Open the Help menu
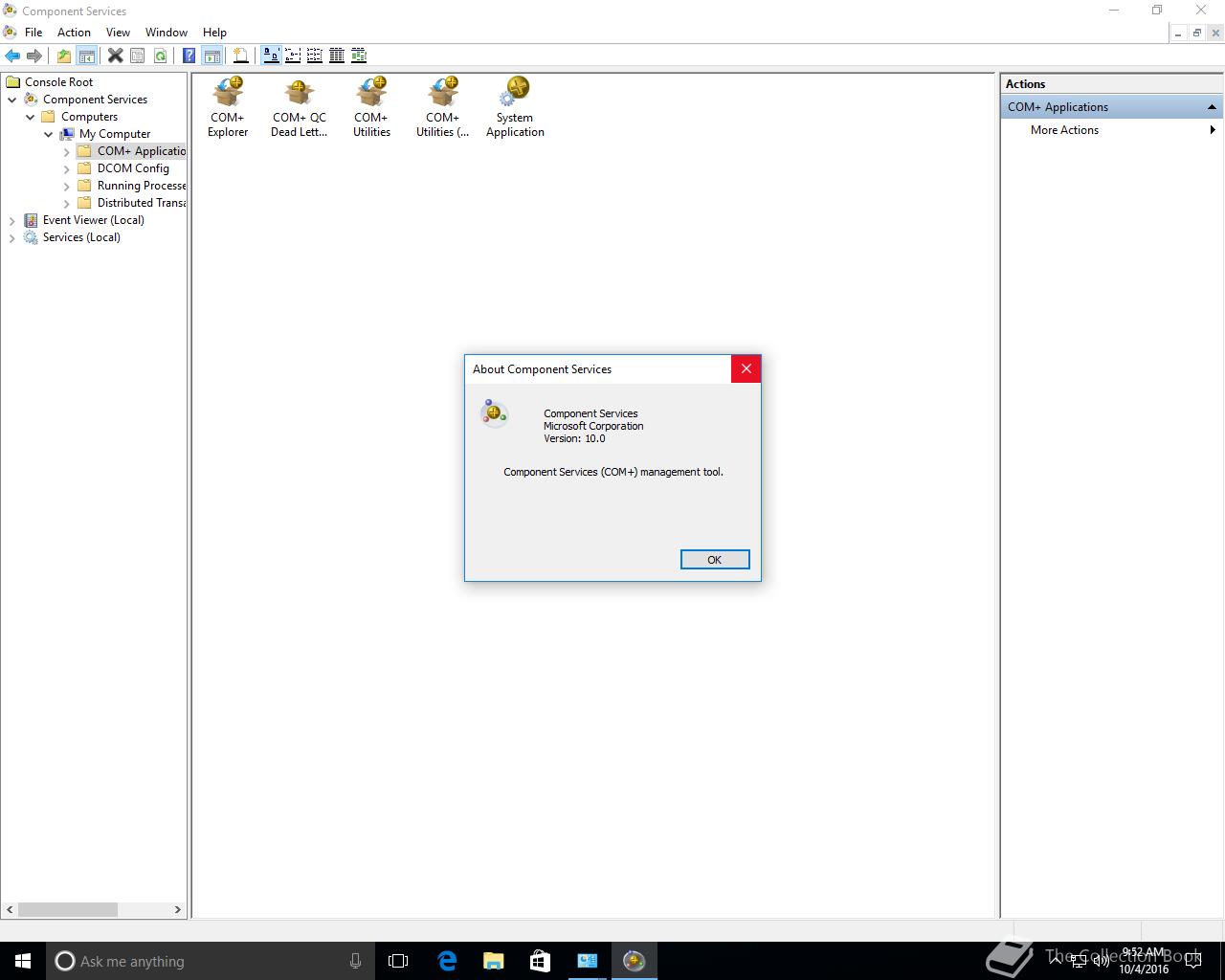This screenshot has height=980, width=1225. pos(214,33)
